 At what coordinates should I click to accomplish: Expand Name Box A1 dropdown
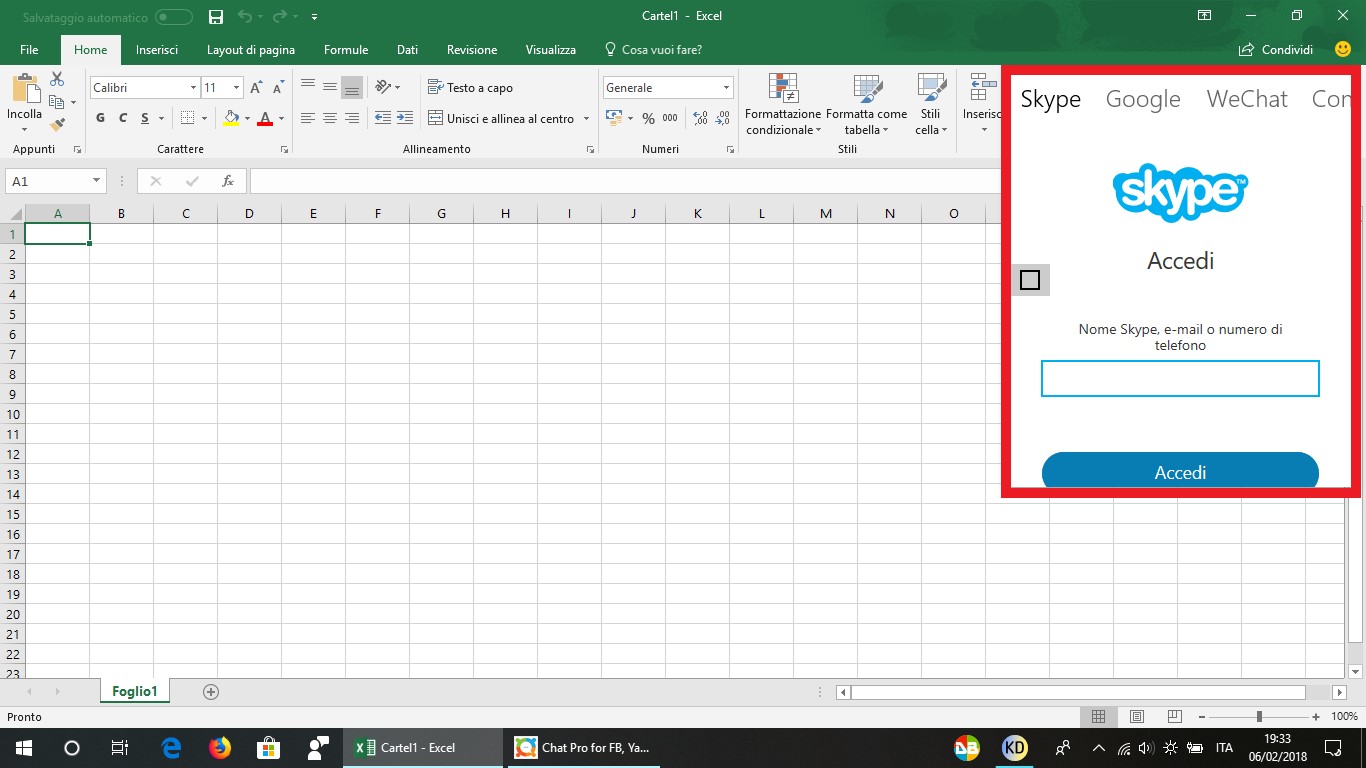point(97,181)
